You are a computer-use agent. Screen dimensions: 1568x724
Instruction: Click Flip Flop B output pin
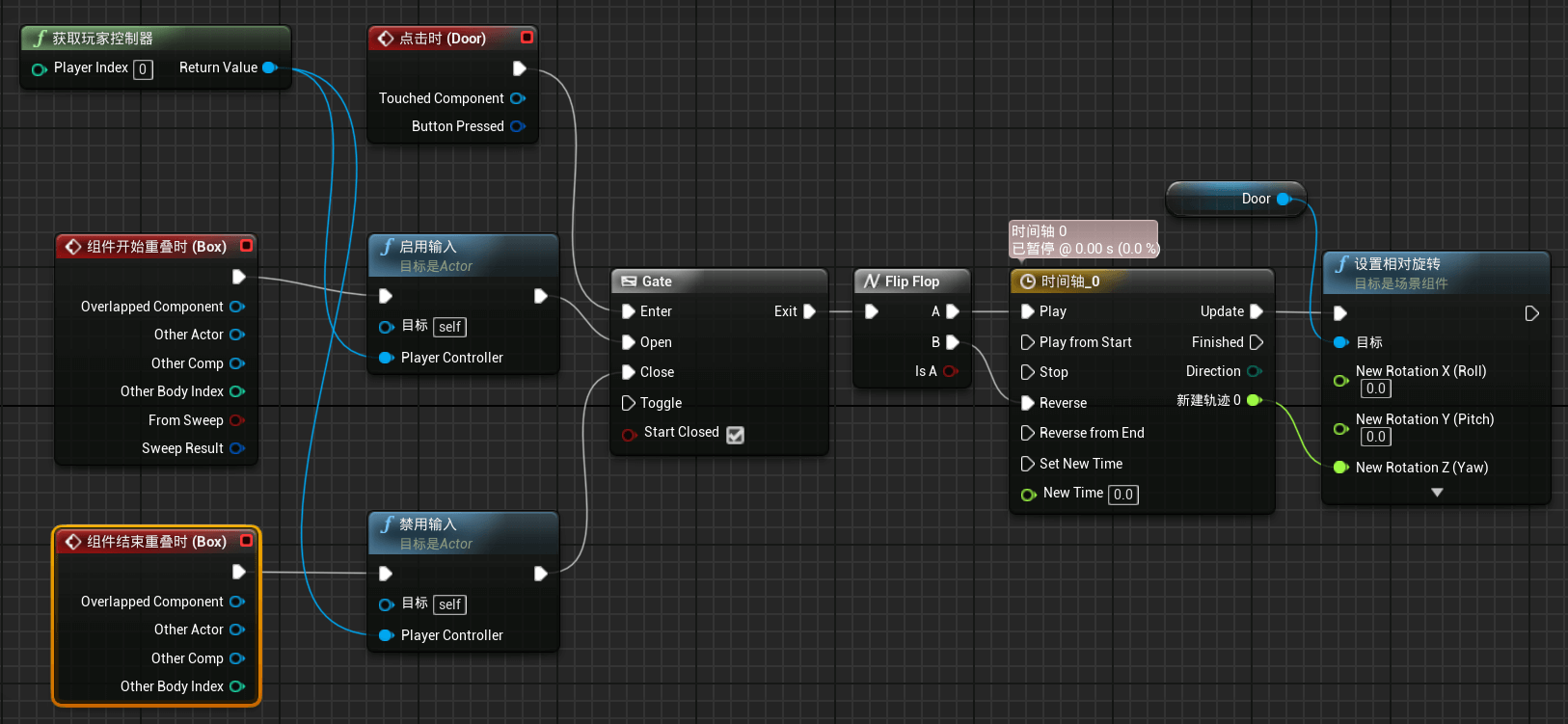[953, 342]
